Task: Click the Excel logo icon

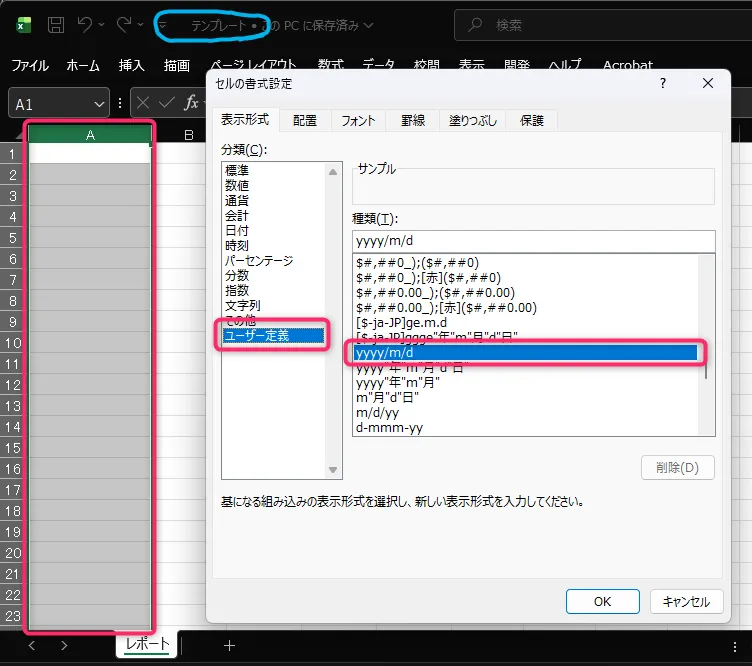Action: click(x=23, y=24)
